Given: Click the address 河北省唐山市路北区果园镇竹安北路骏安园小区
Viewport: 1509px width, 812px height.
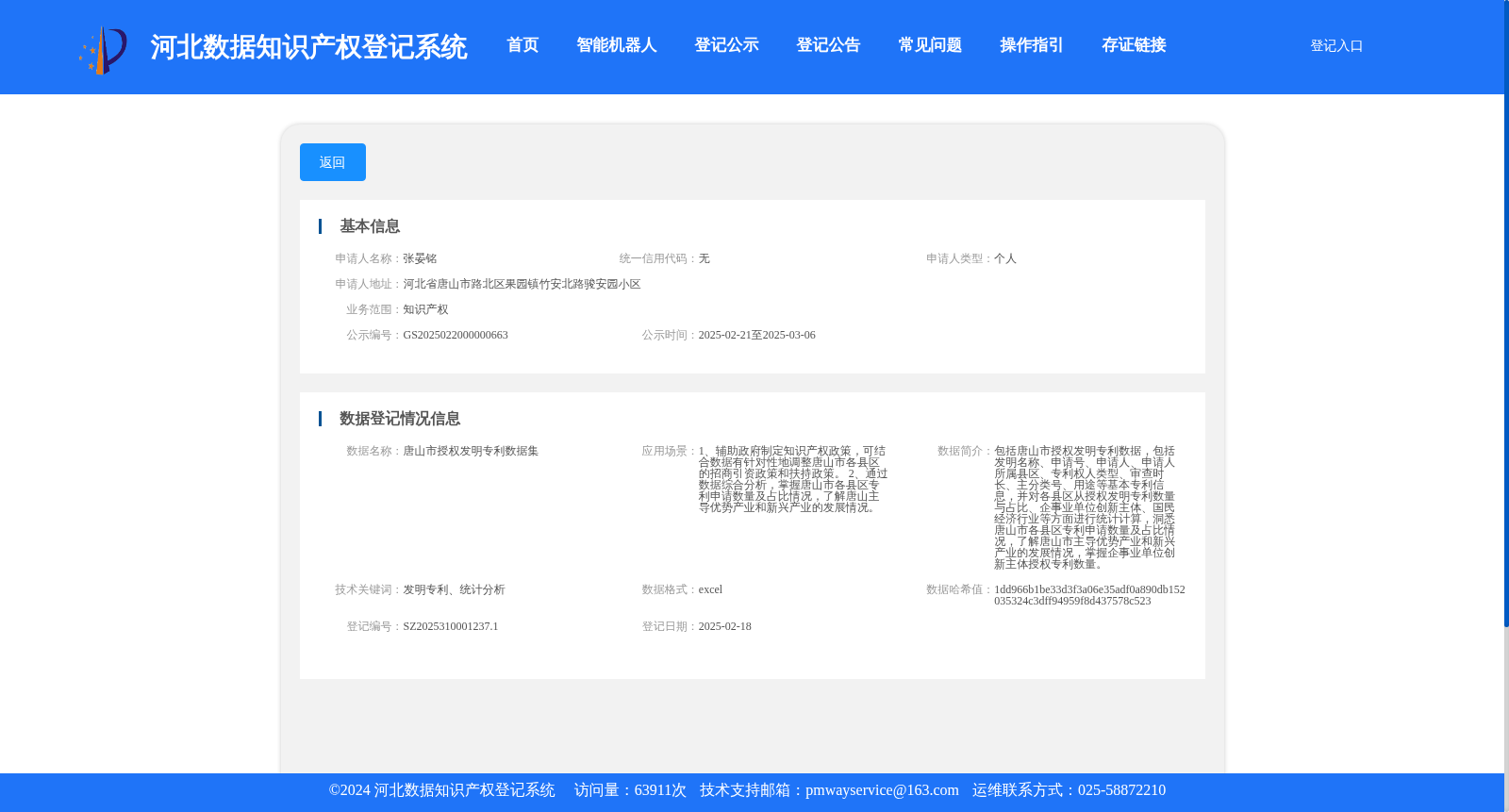Looking at the screenshot, I should 522,284.
